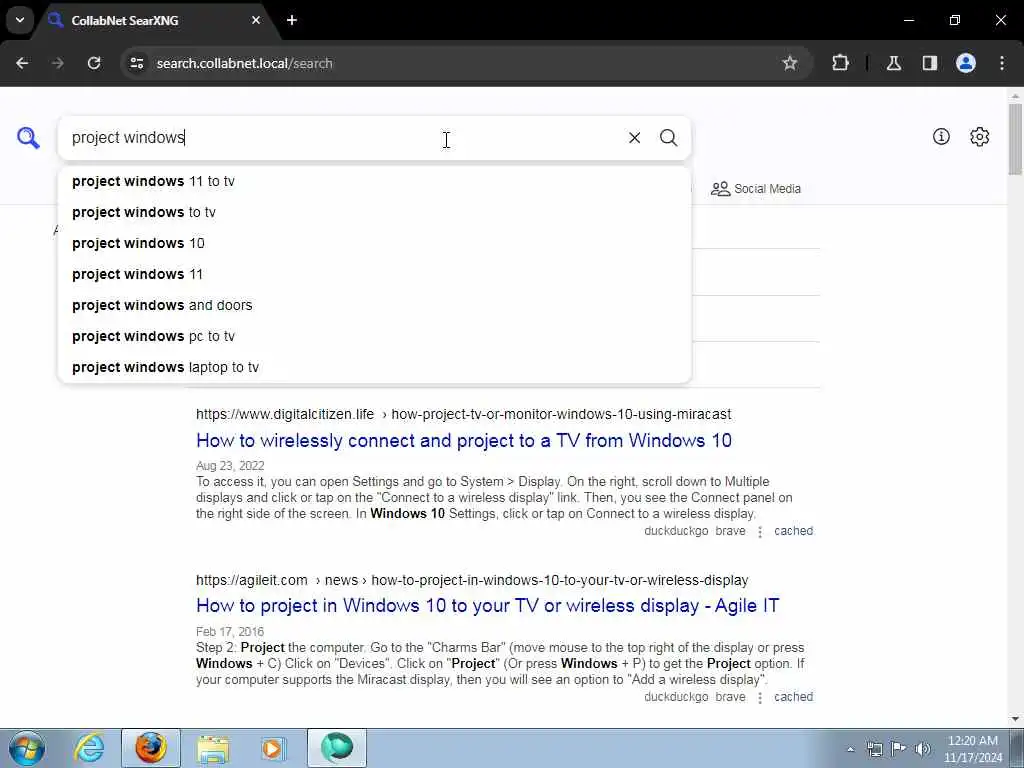Open the Chrome labs flask icon
The image size is (1024, 768).
[x=893, y=63]
